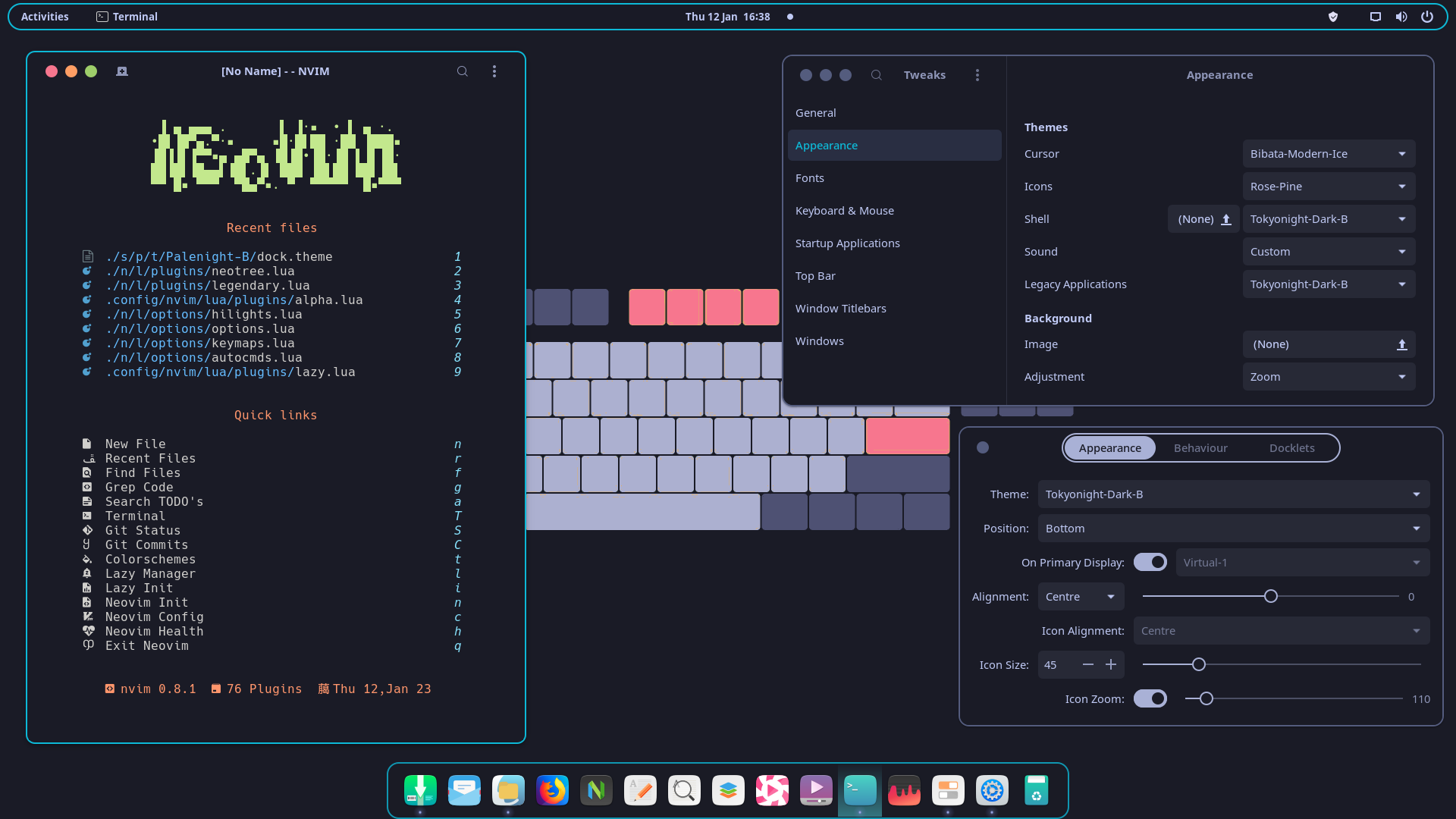
Task: Switch to the Docklets tab
Action: pyautogui.click(x=1291, y=448)
